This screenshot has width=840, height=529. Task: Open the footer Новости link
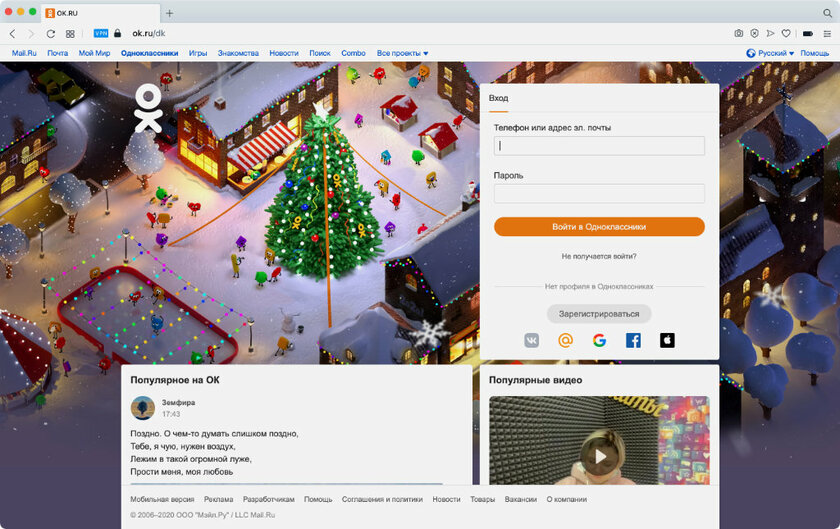(446, 500)
